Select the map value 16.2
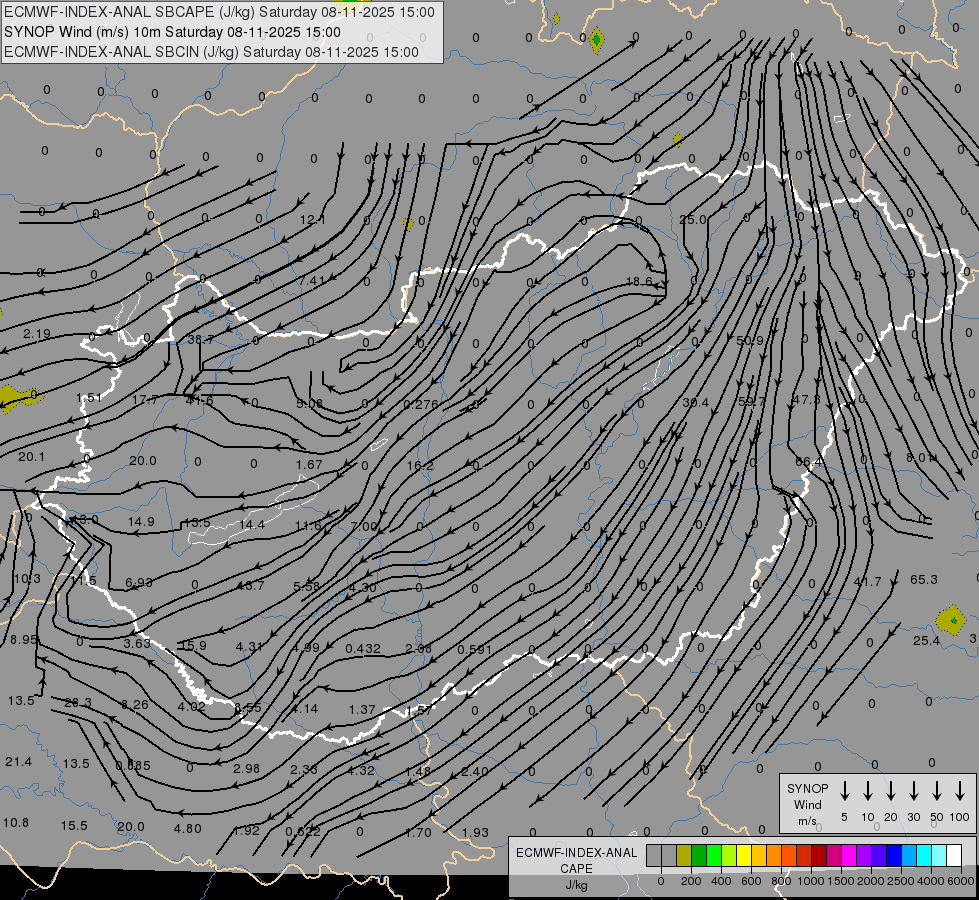Viewport: 979px width, 900px height. [x=420, y=465]
